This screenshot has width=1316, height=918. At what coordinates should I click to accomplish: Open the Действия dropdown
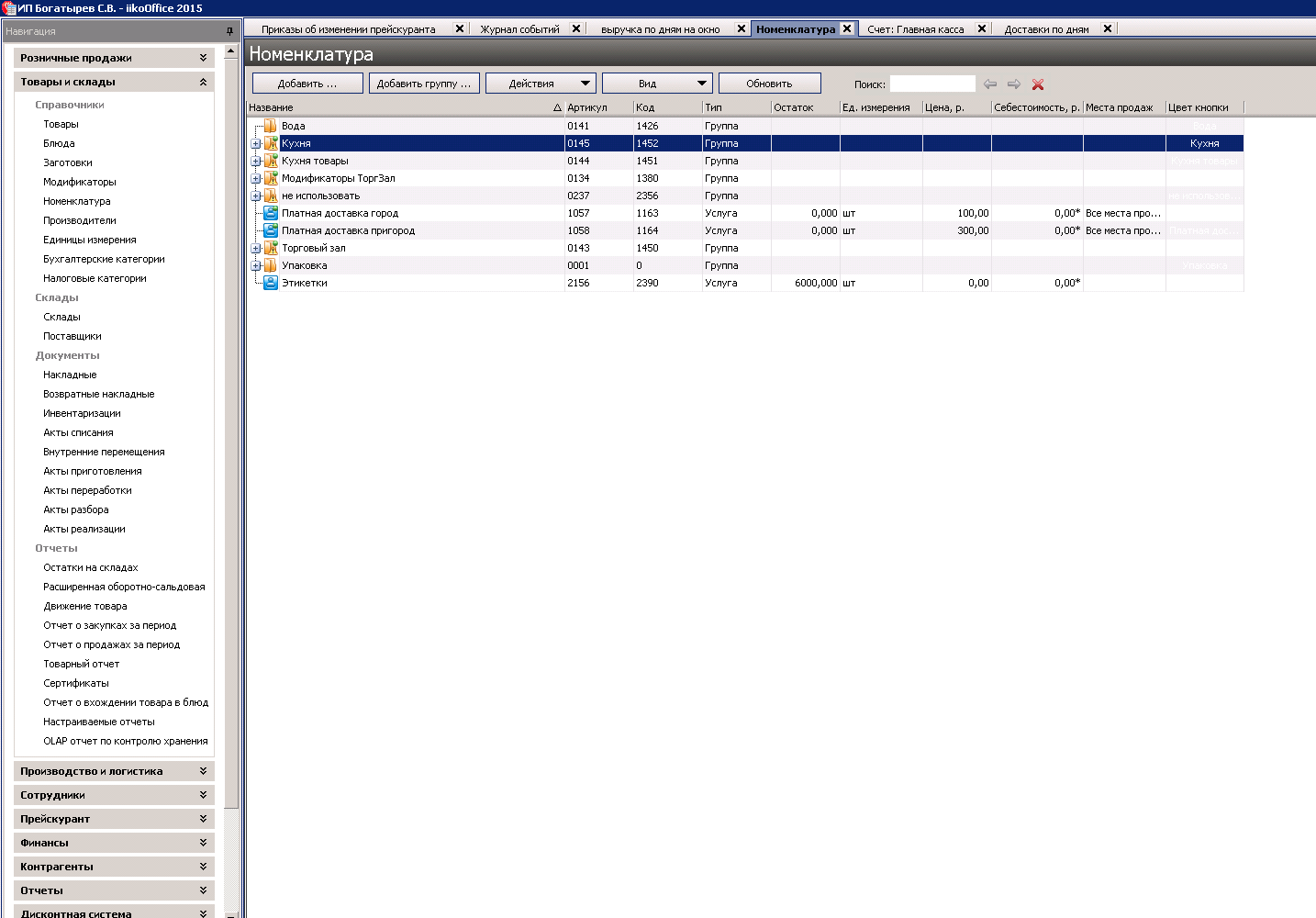[541, 84]
